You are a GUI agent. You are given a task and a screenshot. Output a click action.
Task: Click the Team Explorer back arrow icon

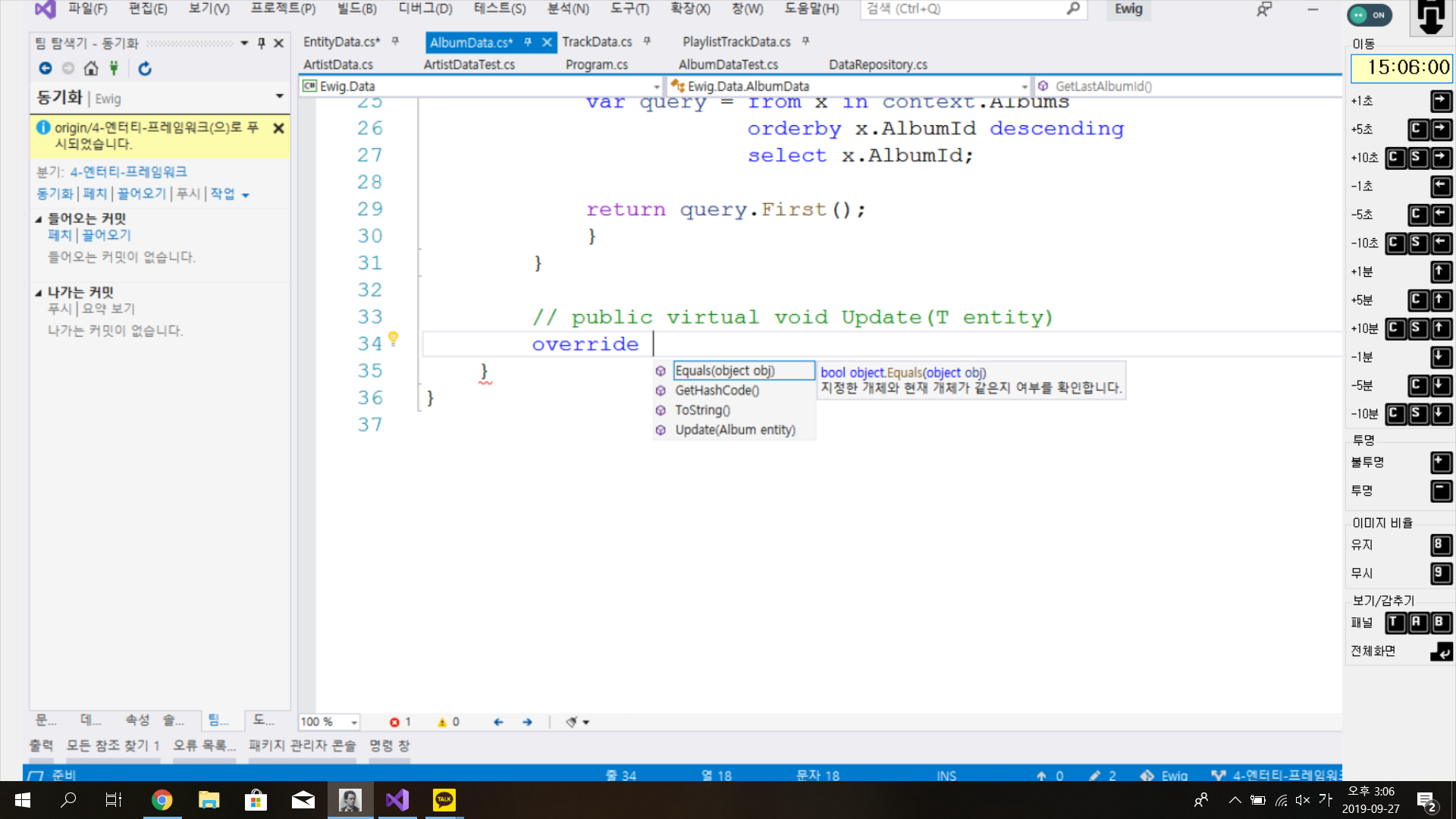[x=45, y=68]
